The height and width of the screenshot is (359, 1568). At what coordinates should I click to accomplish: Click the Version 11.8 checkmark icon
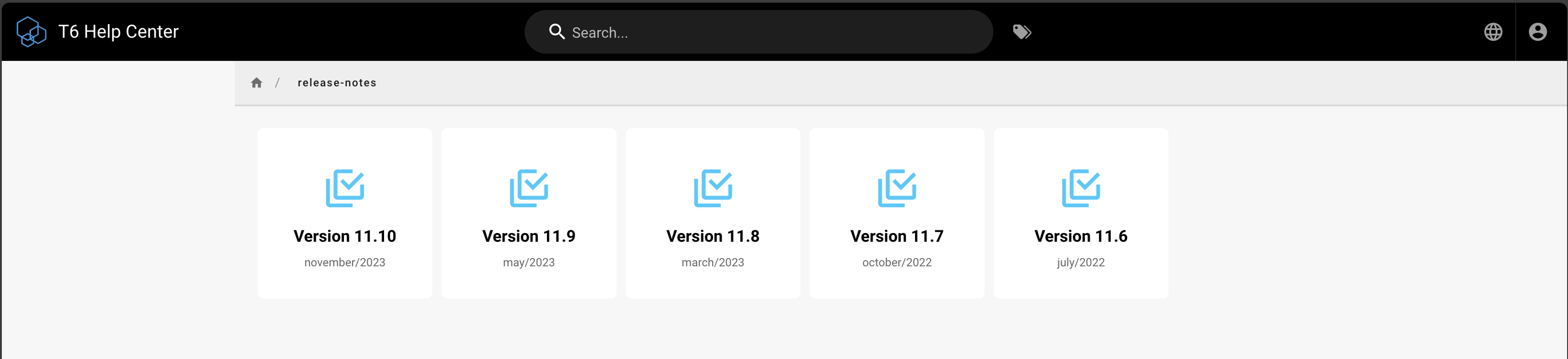point(713,188)
